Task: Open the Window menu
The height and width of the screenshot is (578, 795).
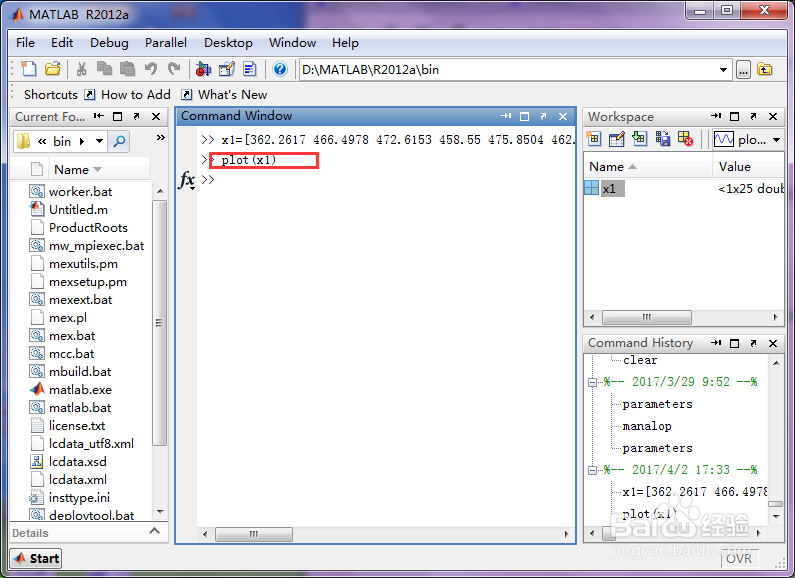Action: coord(293,43)
